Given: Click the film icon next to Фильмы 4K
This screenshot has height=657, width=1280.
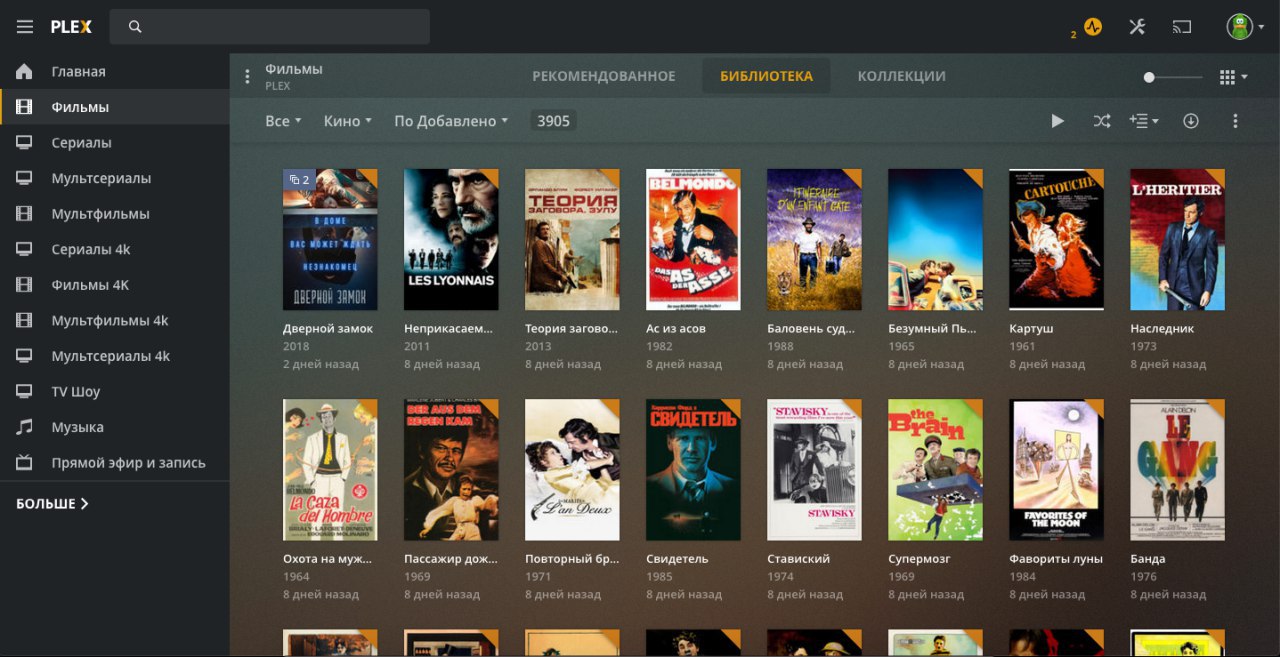Looking at the screenshot, I should pos(25,285).
